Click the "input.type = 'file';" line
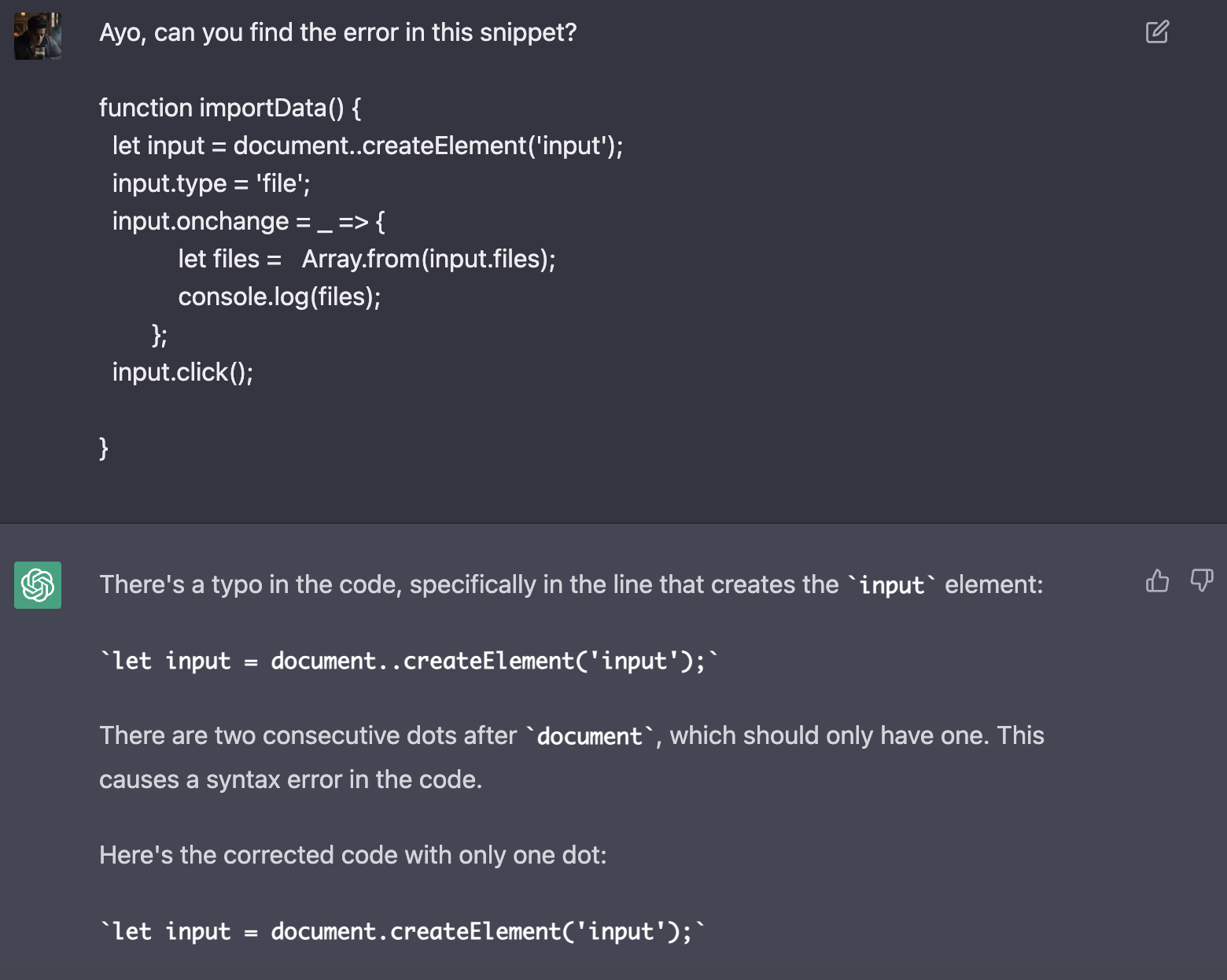The image size is (1227, 980). coord(211,183)
